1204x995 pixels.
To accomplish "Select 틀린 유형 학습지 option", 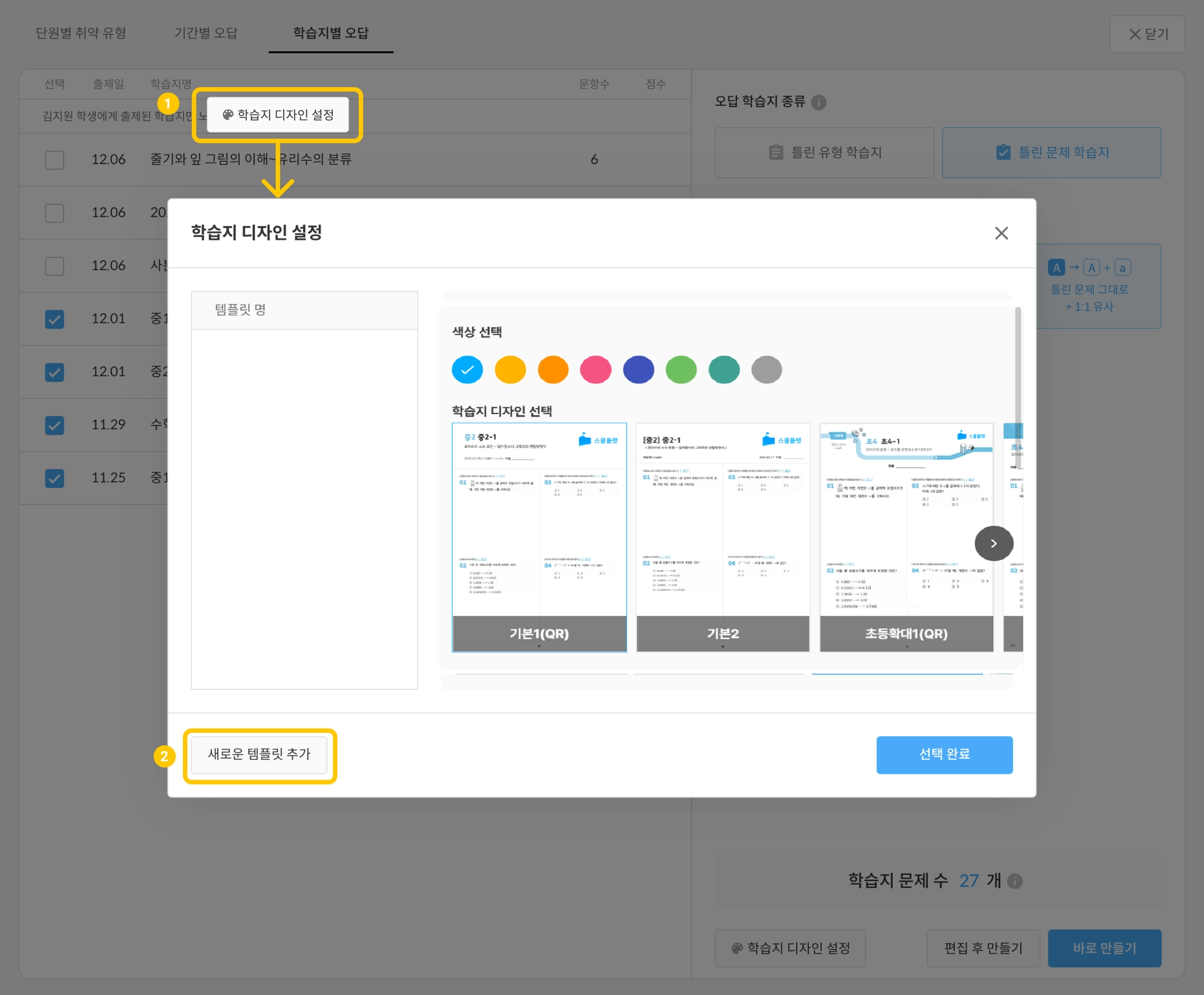I will tap(824, 153).
